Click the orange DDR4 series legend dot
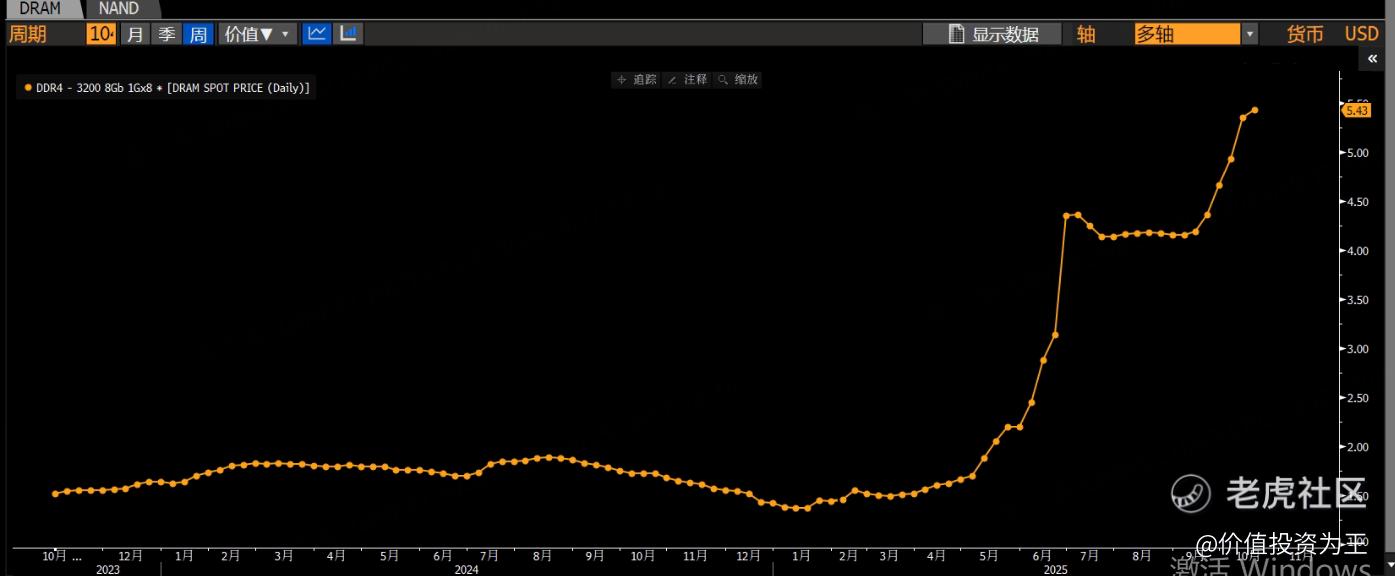This screenshot has height=576, width=1395. tap(28, 88)
